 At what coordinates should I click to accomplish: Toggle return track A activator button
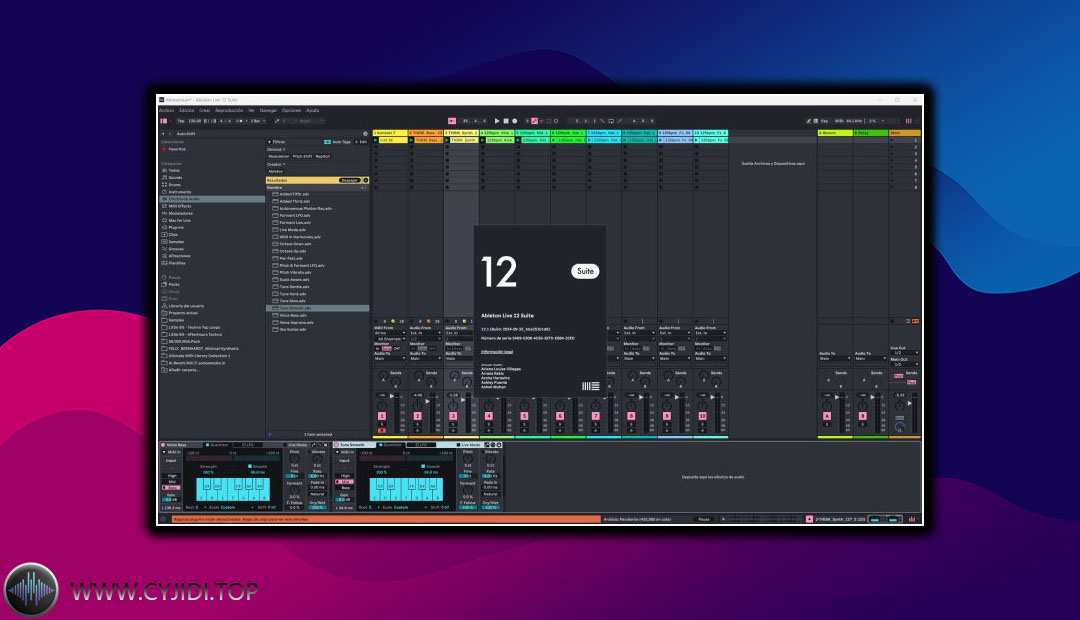coord(827,416)
